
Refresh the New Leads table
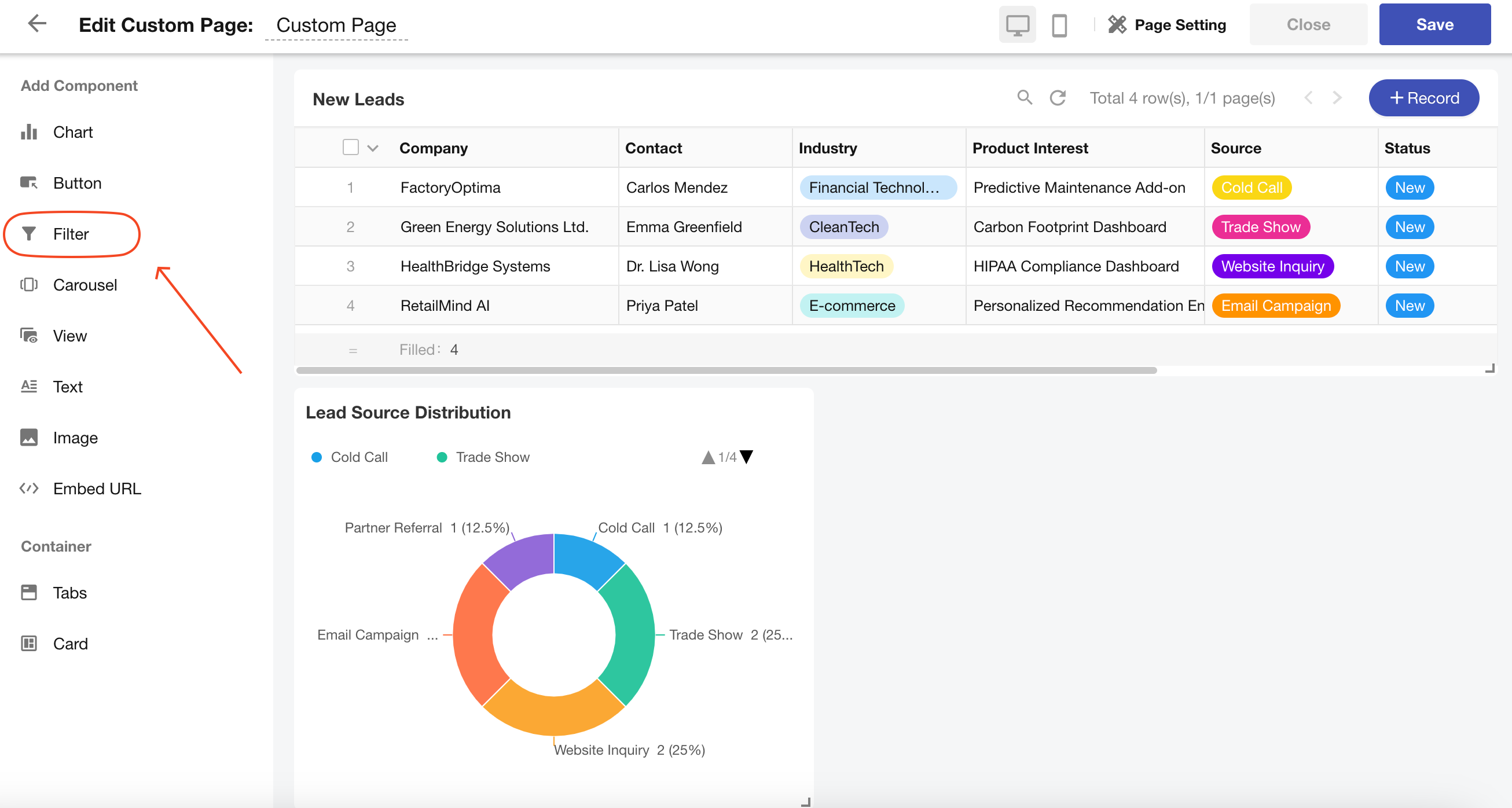(x=1057, y=97)
